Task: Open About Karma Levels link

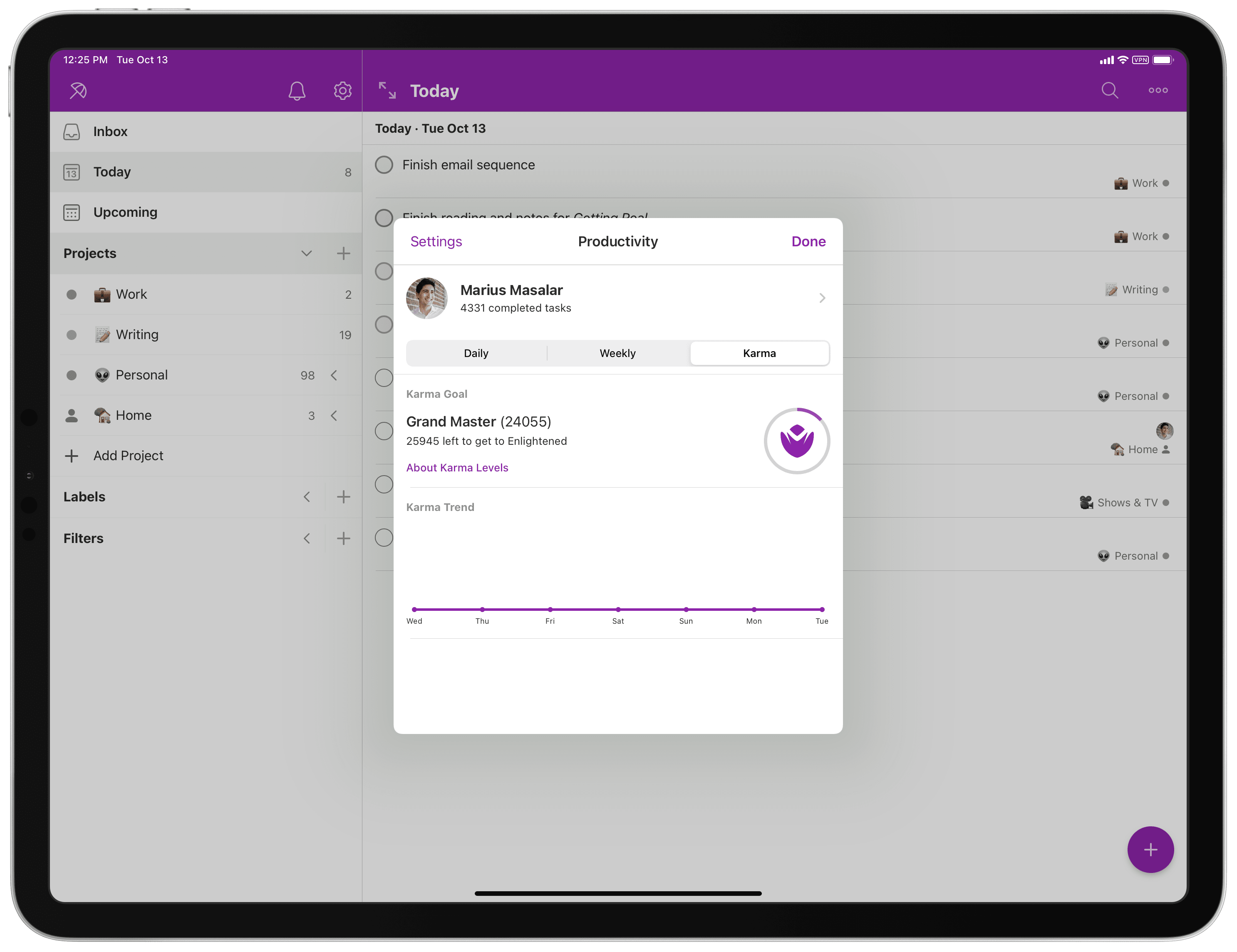Action: (457, 468)
